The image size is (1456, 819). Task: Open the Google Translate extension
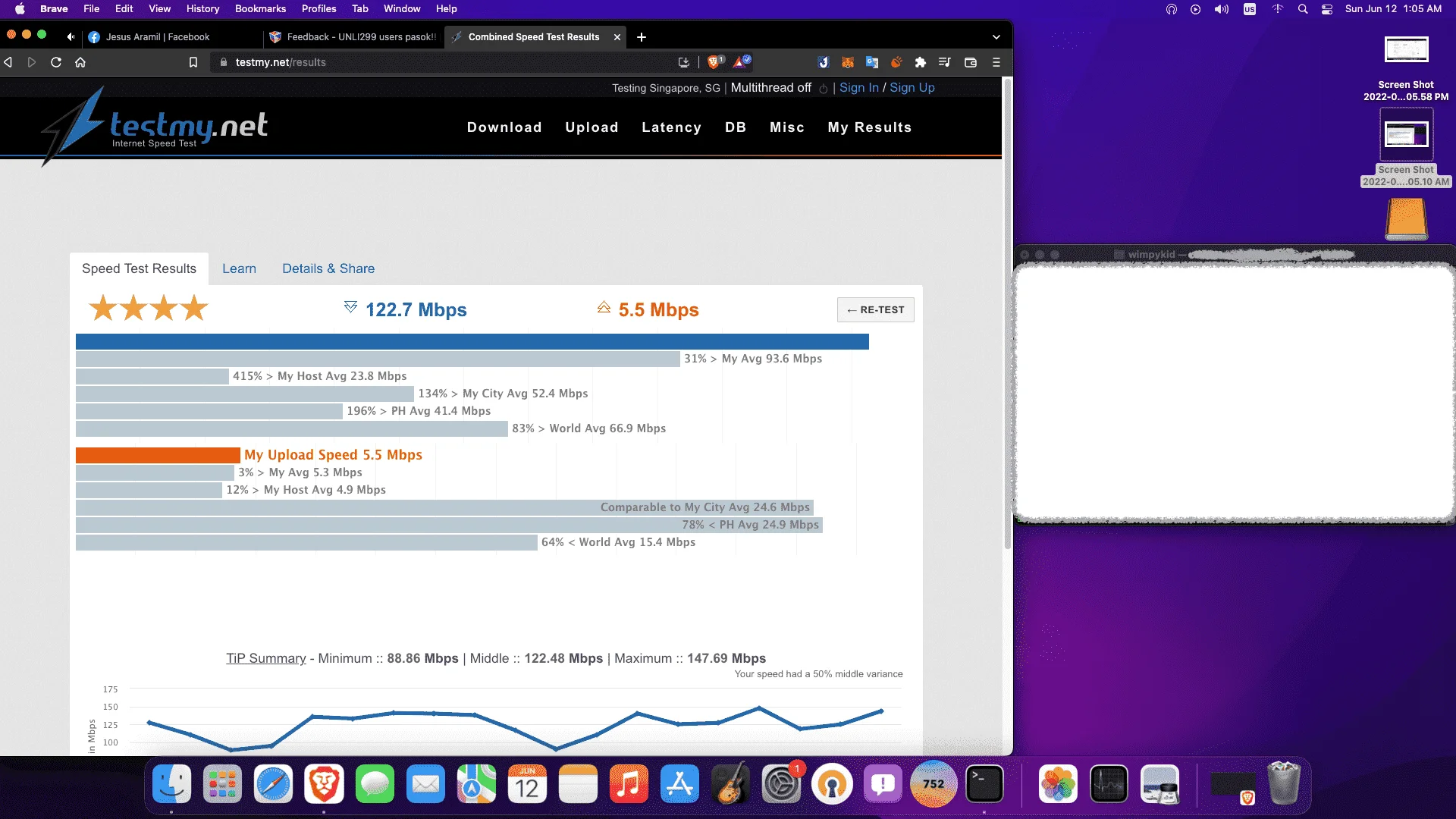tap(872, 62)
